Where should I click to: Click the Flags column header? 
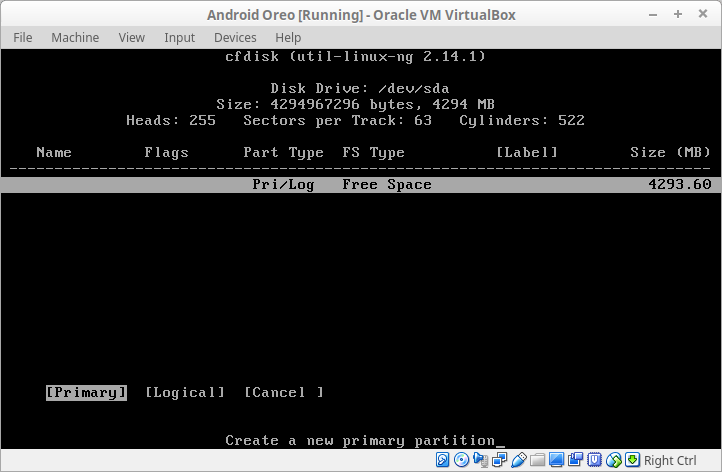point(166,152)
